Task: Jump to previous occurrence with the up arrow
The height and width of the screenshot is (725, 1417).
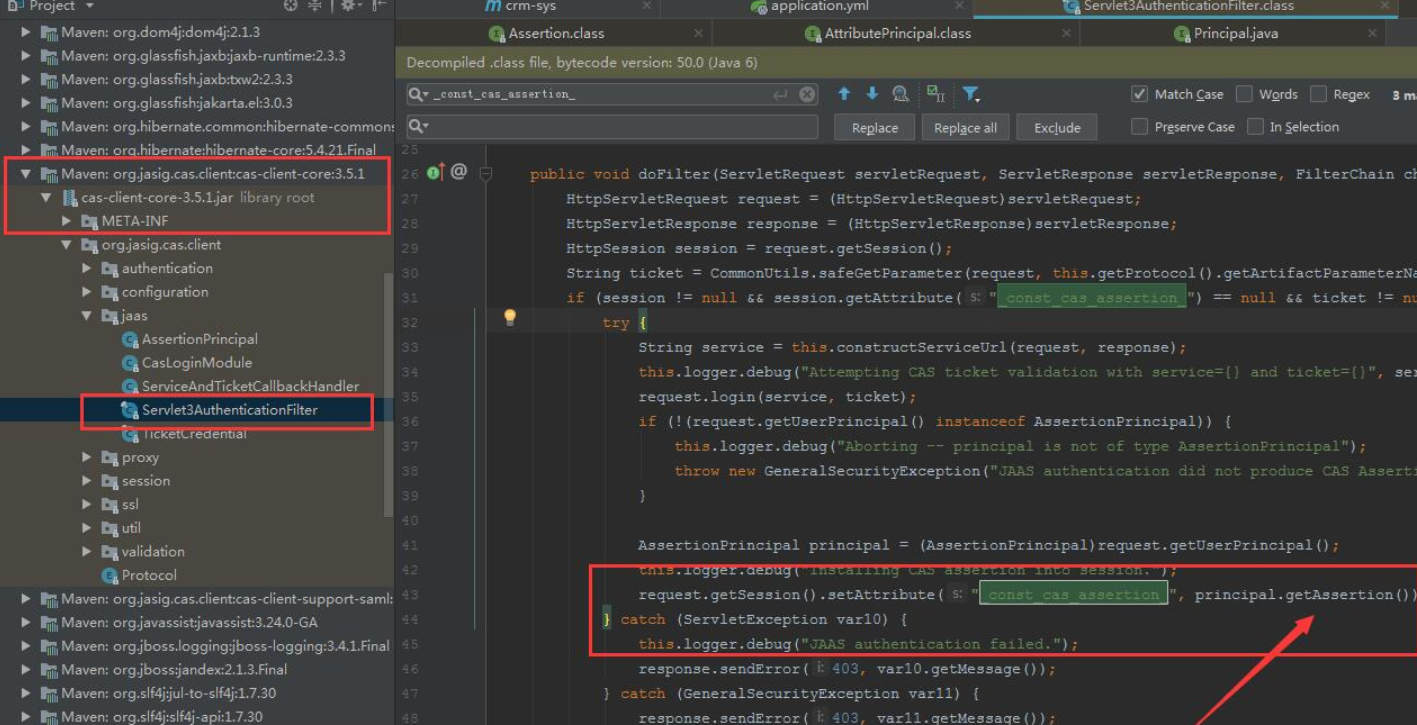Action: 844,94
